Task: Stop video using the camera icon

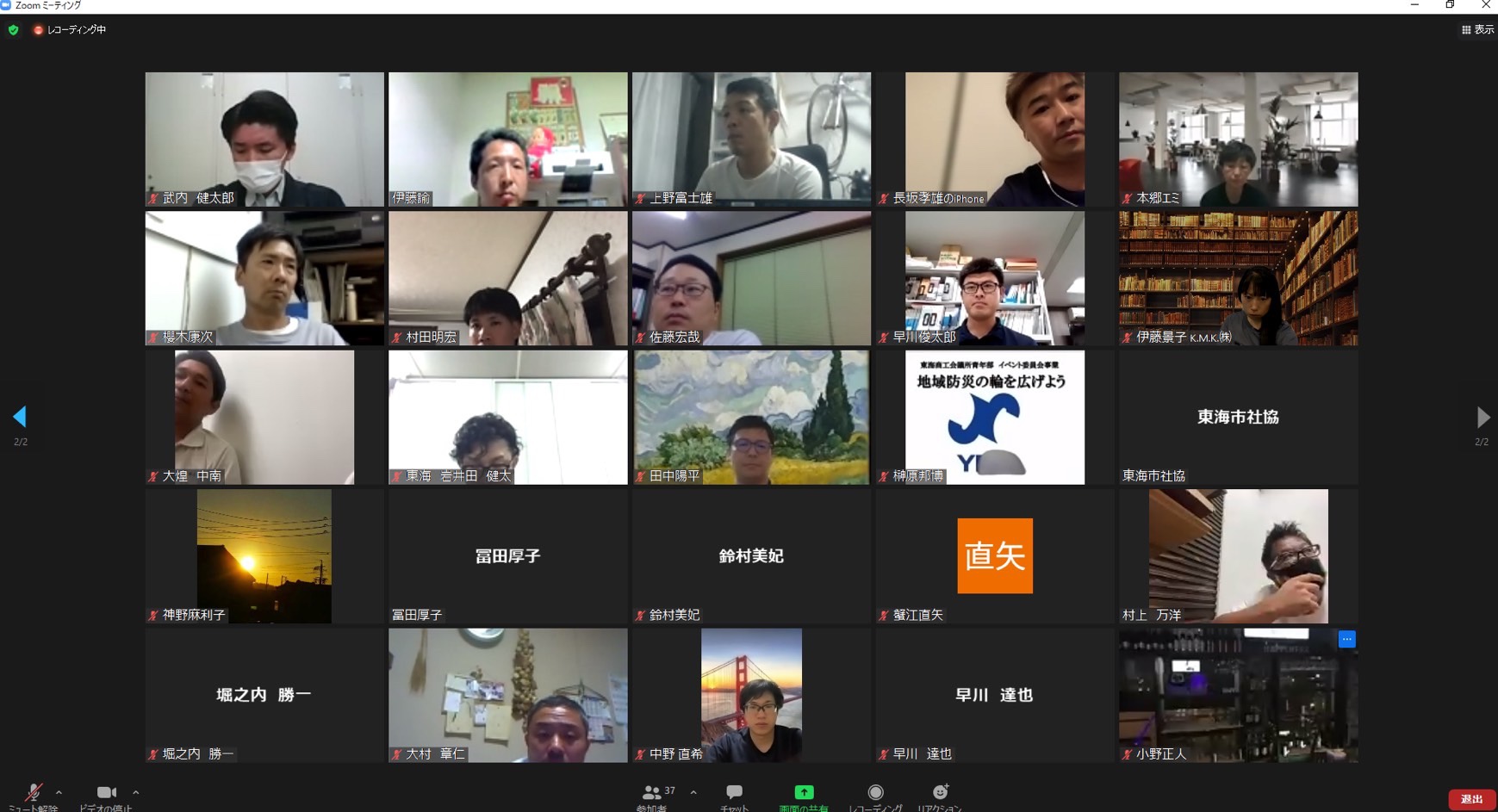Action: 106,793
